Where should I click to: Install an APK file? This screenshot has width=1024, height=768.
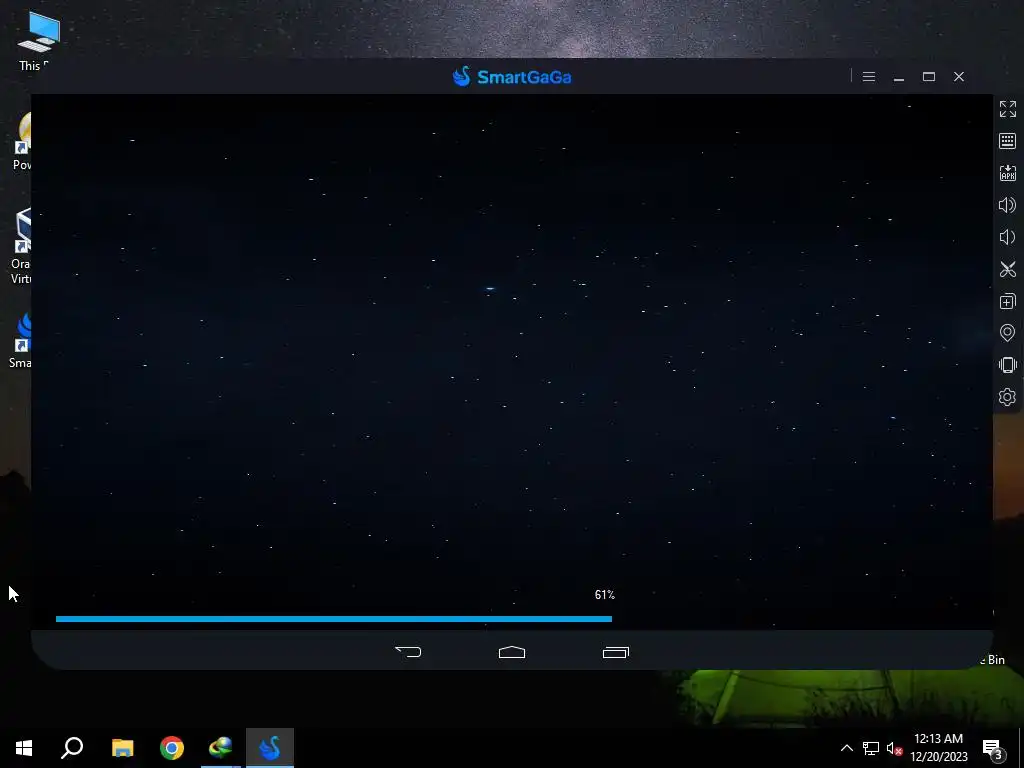(x=1008, y=173)
